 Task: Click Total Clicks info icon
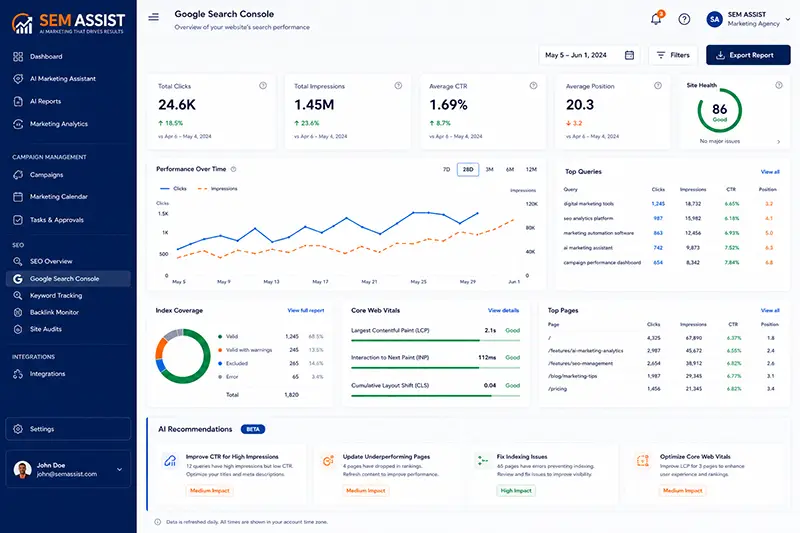pyautogui.click(x=263, y=86)
